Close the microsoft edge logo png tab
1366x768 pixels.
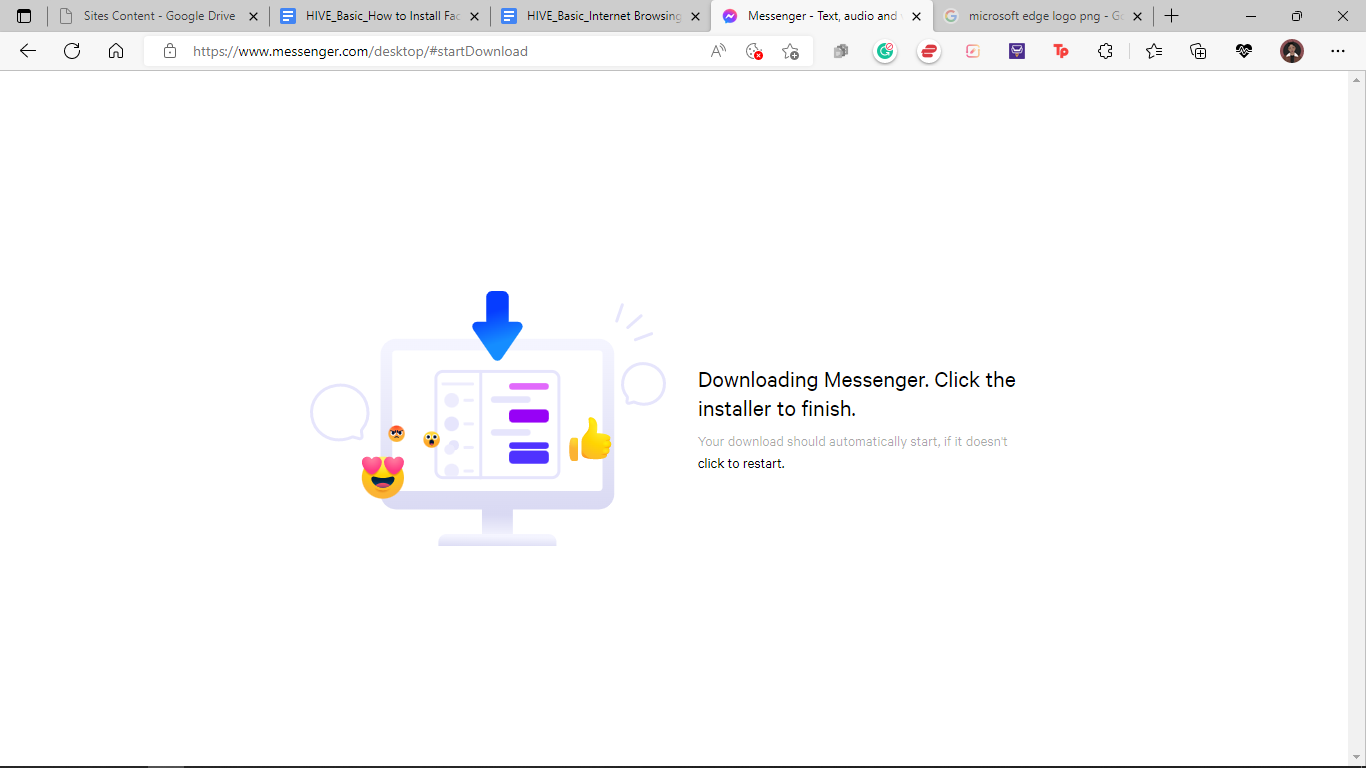tap(1137, 16)
